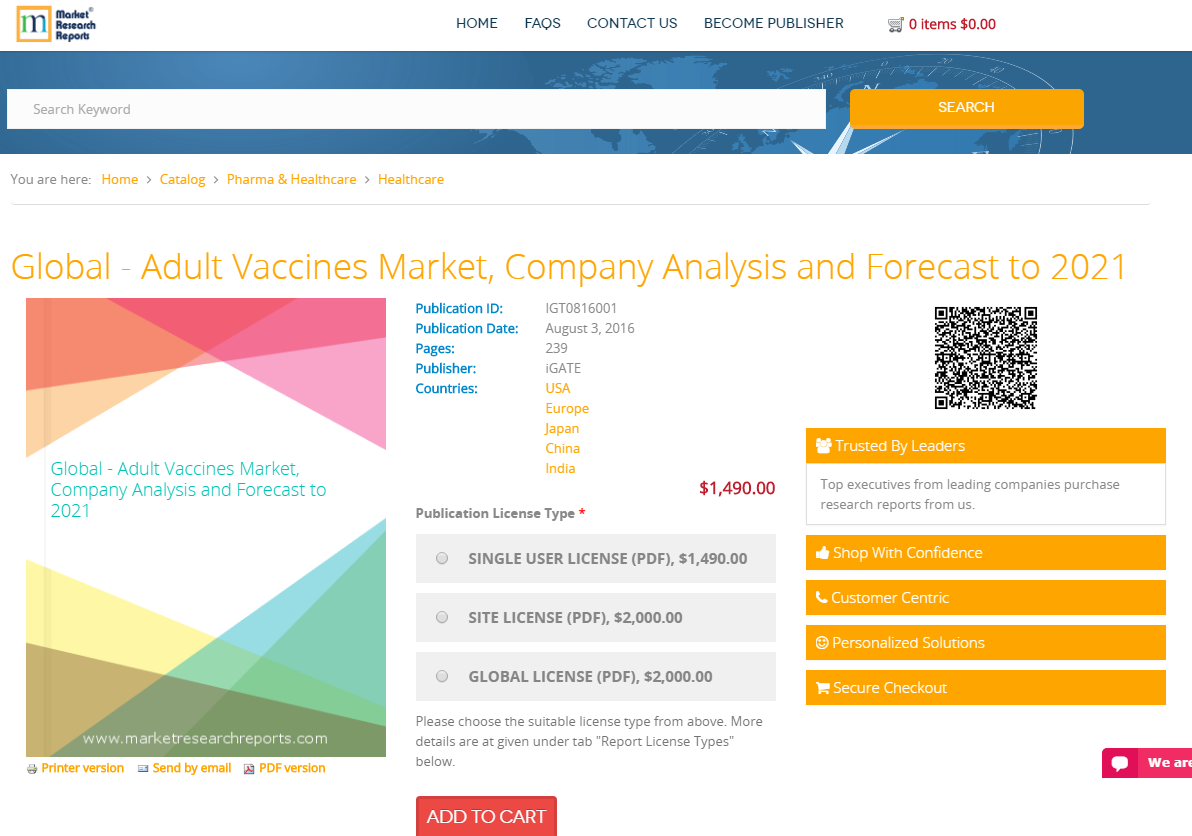Click the USA country link
This screenshot has height=836, width=1192.
coord(557,388)
